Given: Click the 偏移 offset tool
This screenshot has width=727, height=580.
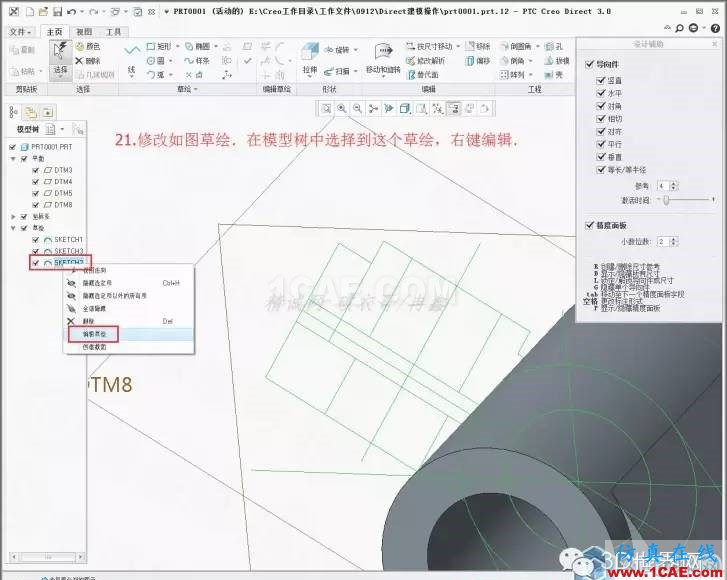Looking at the screenshot, I should (x=478, y=61).
